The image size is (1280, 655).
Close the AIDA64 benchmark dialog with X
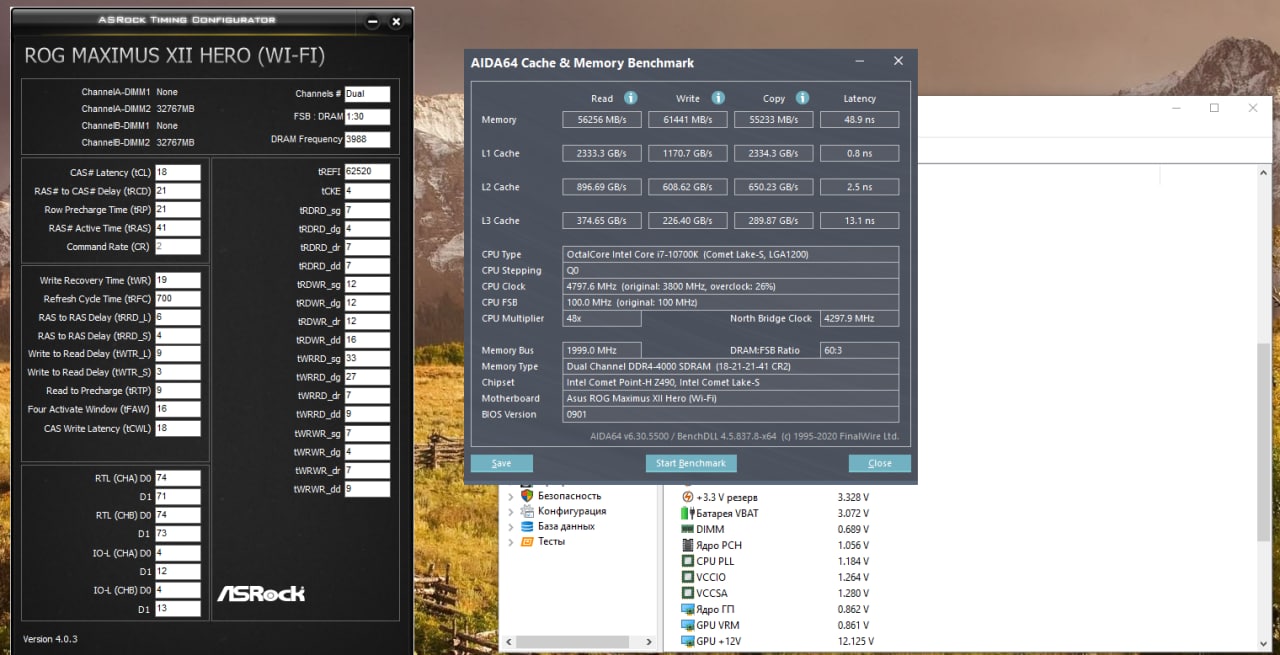tap(898, 62)
